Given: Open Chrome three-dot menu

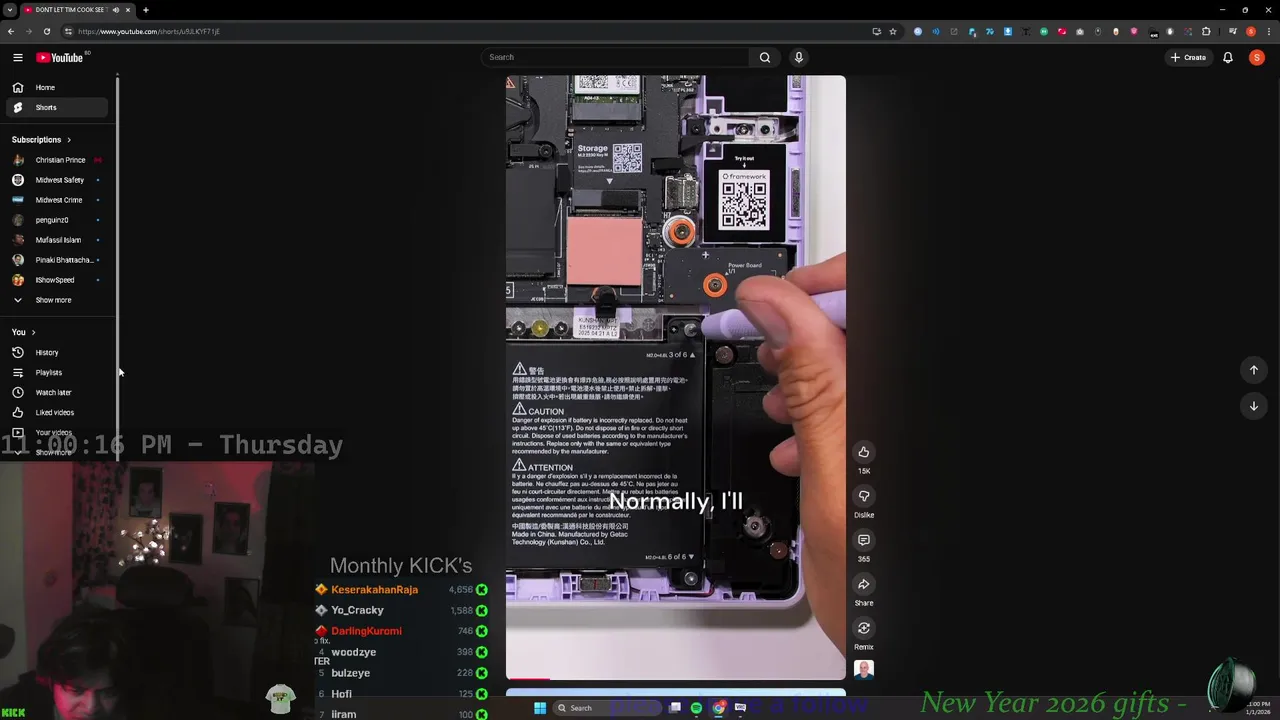Looking at the screenshot, I should tap(1269, 31).
